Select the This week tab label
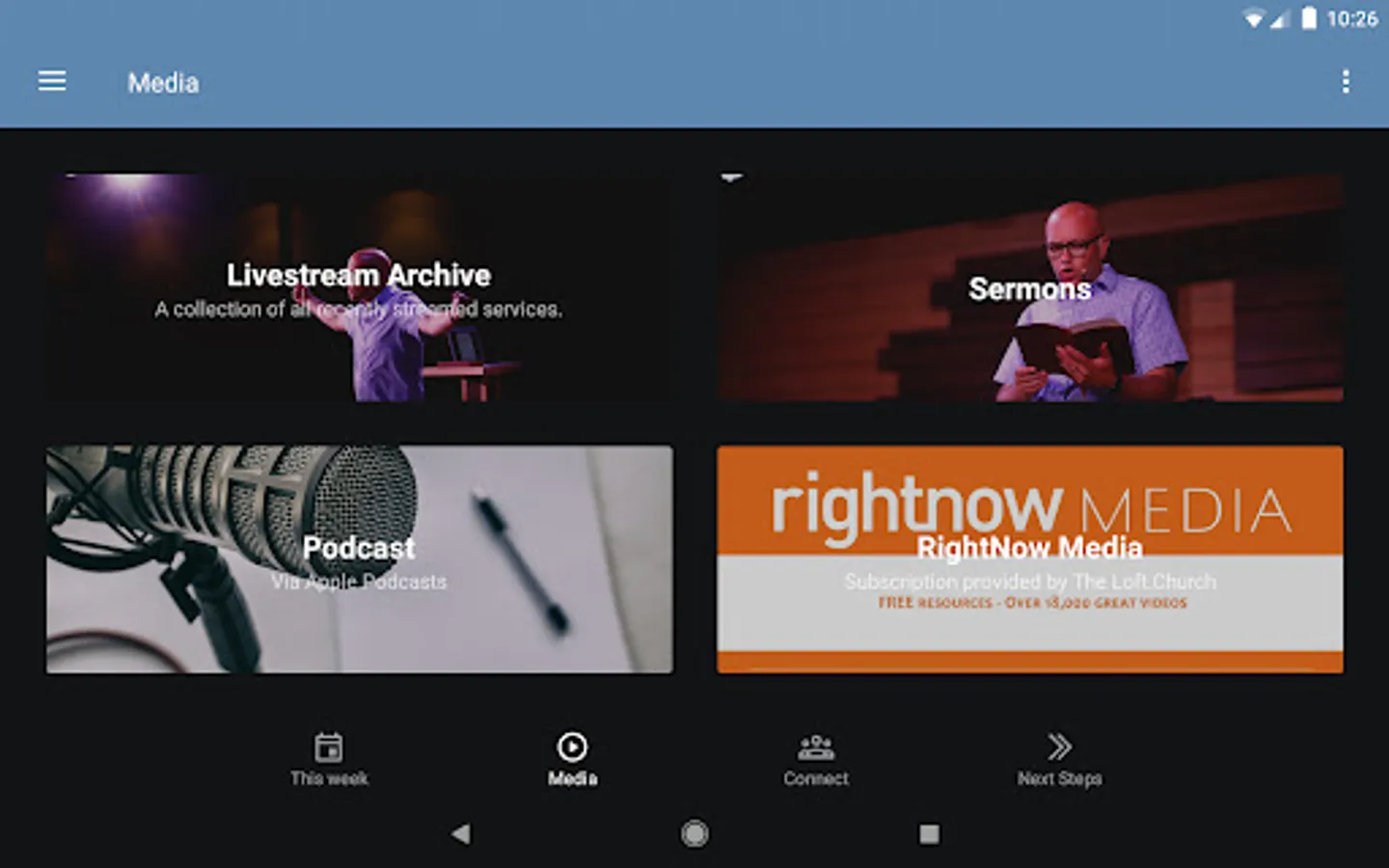 tap(329, 778)
